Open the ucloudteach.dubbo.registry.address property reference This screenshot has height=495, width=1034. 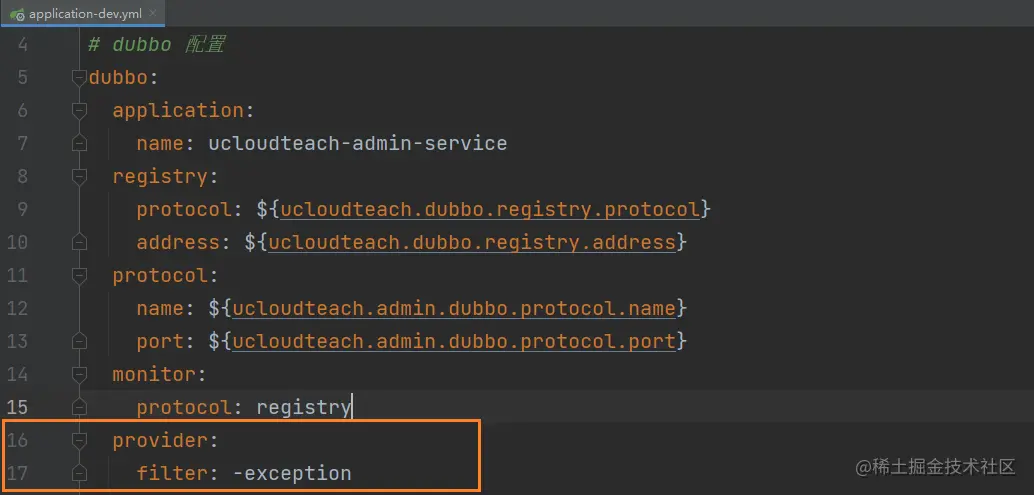pyautogui.click(x=471, y=242)
